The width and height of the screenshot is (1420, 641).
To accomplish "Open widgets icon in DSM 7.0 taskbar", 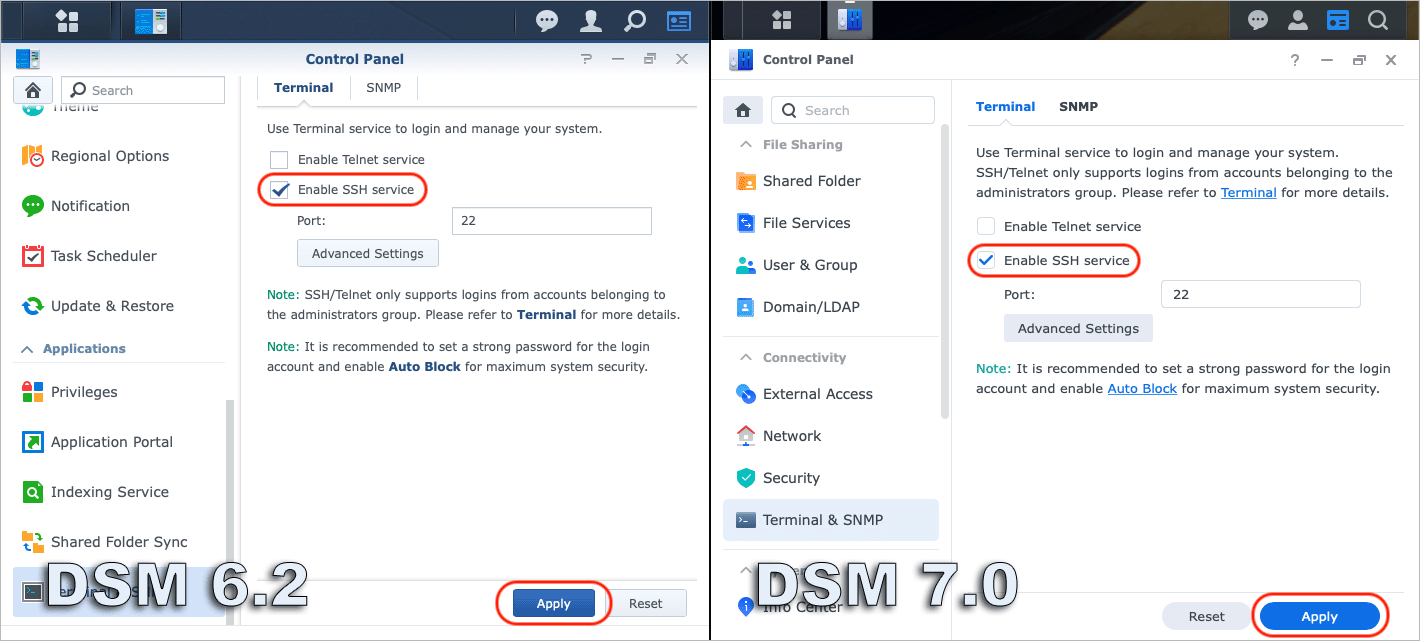I will point(1337,20).
